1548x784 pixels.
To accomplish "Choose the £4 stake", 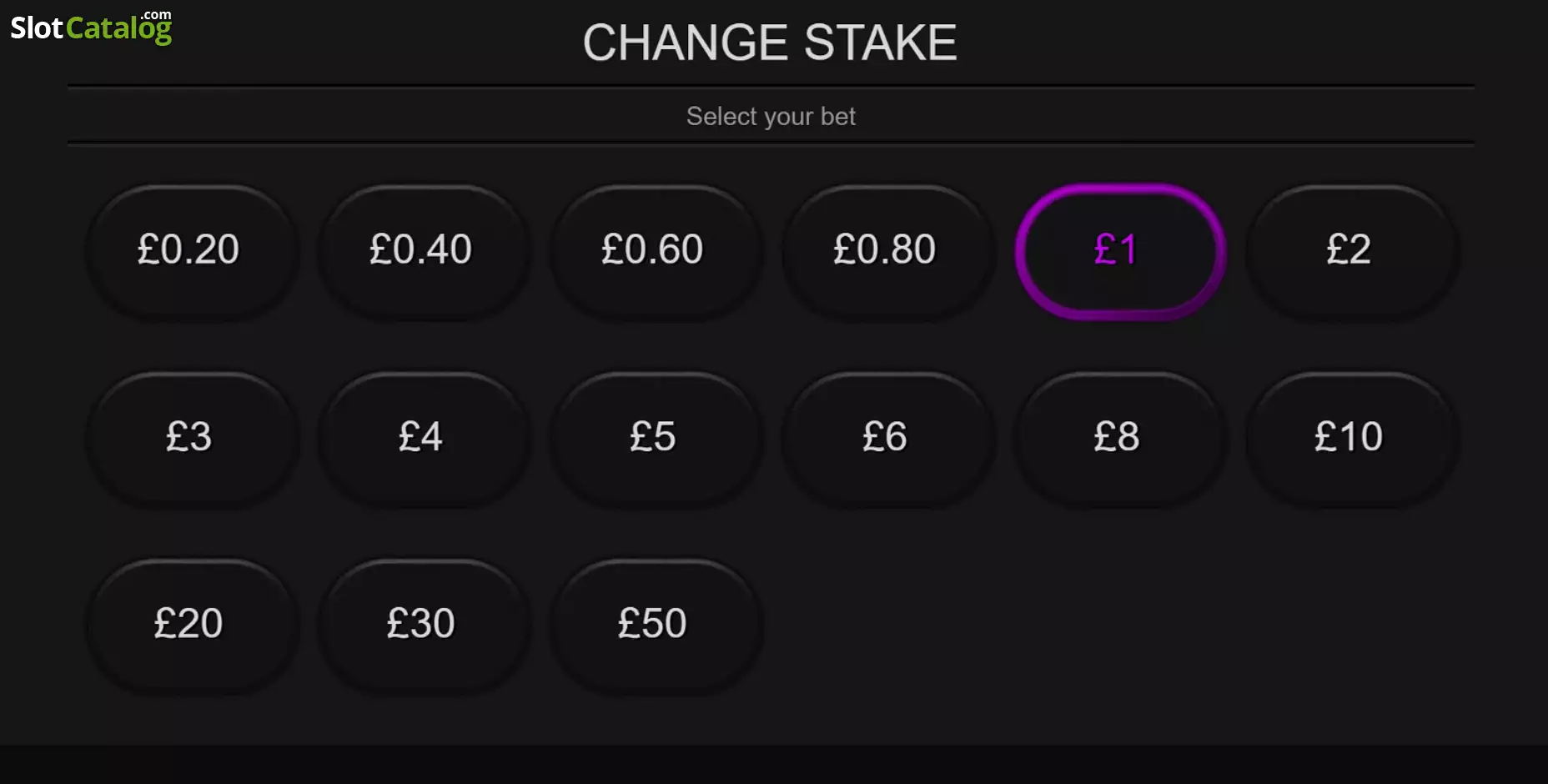I will point(421,437).
